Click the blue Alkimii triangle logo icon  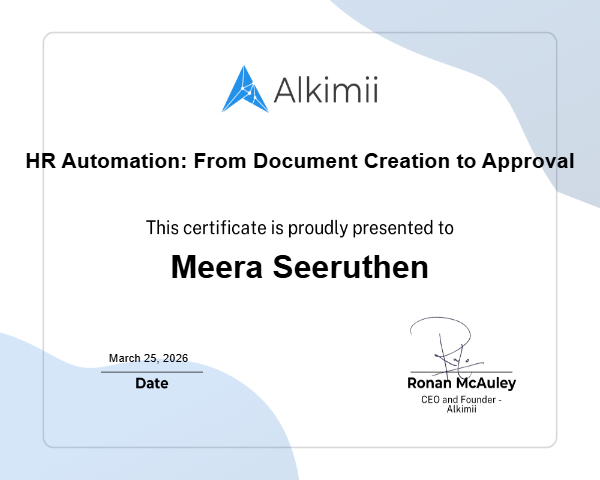point(245,90)
